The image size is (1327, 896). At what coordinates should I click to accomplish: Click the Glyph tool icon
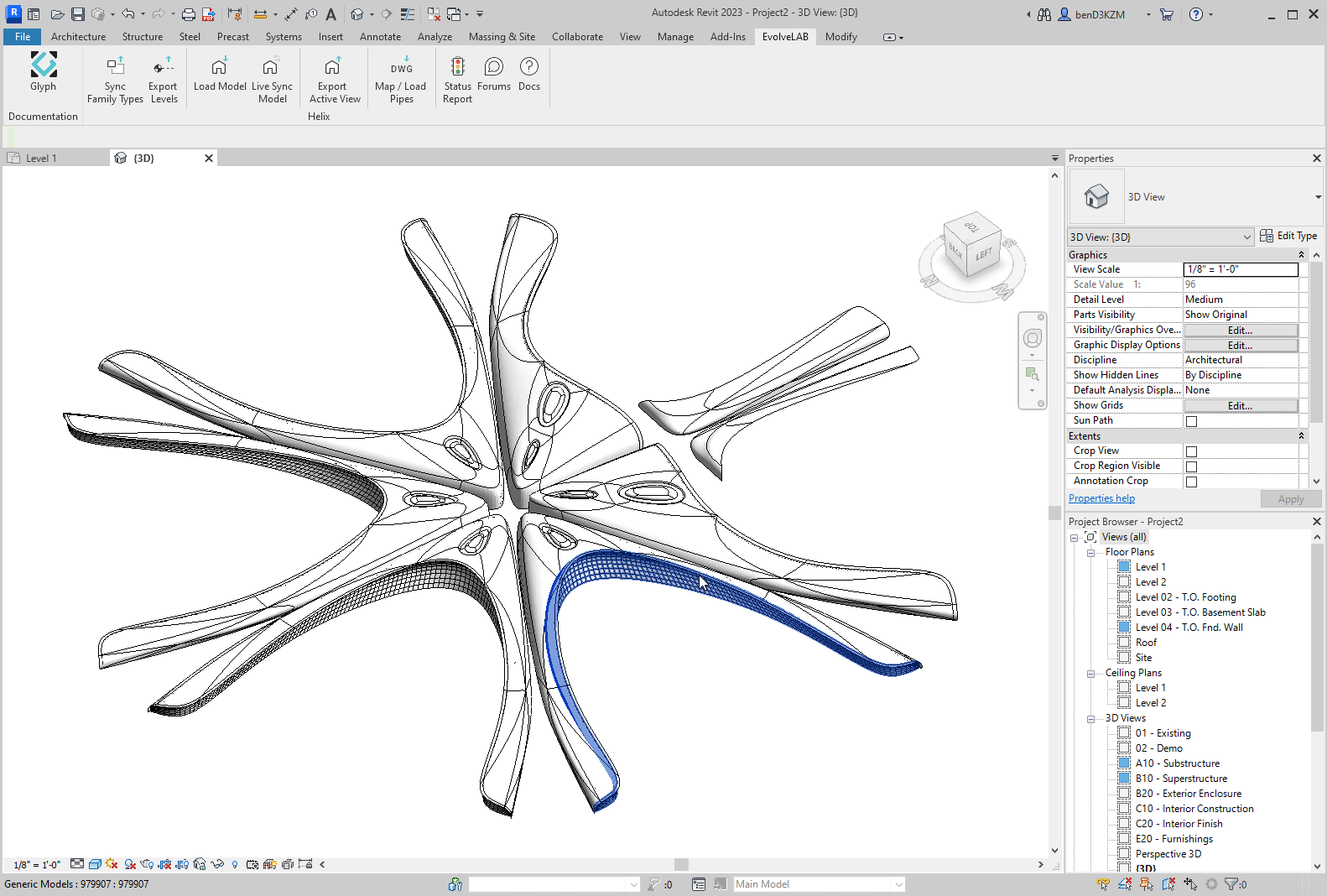(x=44, y=65)
